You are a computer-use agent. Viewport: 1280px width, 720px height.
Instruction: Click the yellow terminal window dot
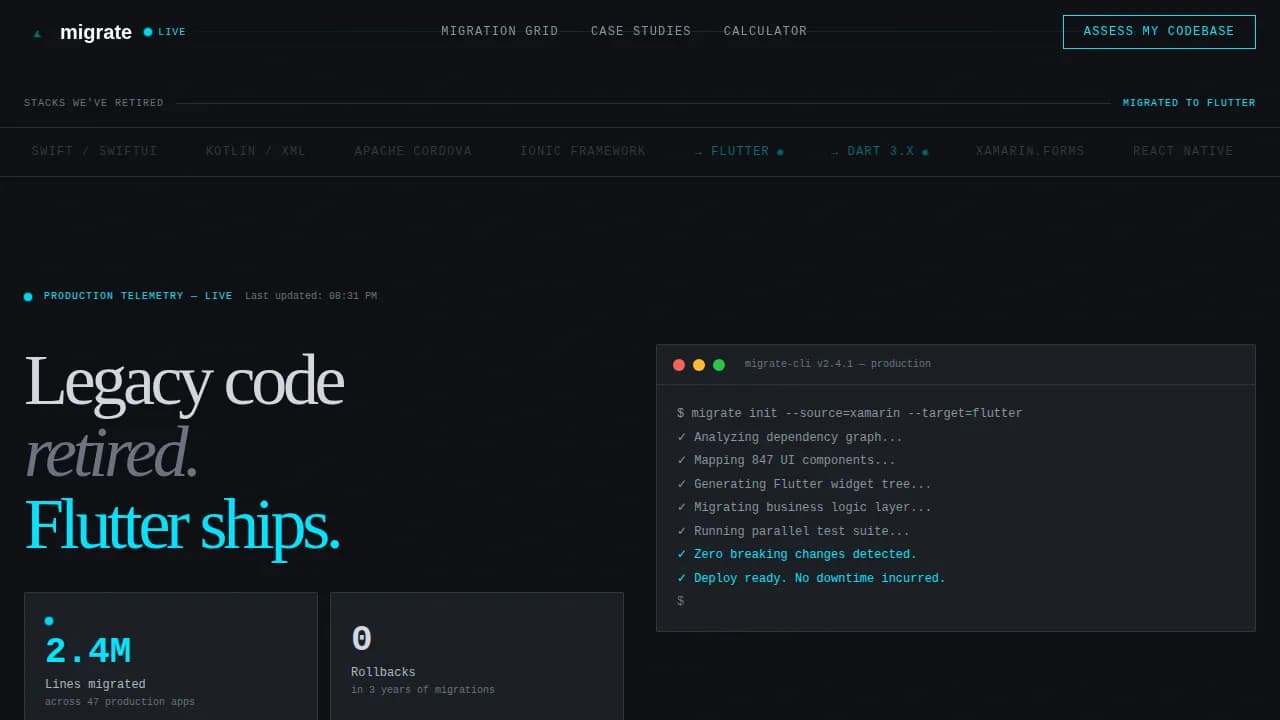[x=699, y=365]
